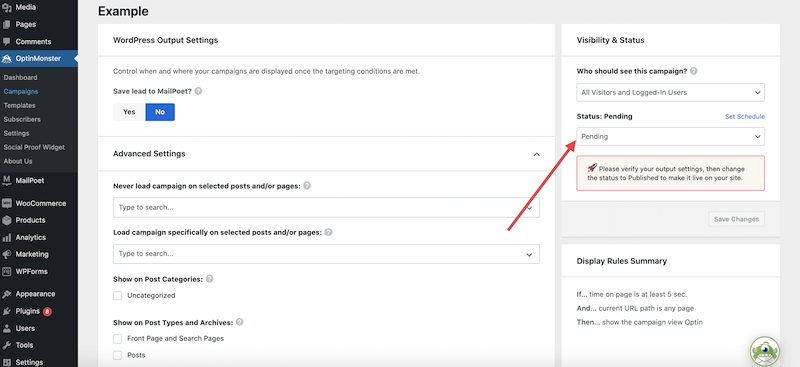This screenshot has height=367, width=800.
Task: Open Load campaign specifically pages search dropdown
Action: [x=326, y=254]
